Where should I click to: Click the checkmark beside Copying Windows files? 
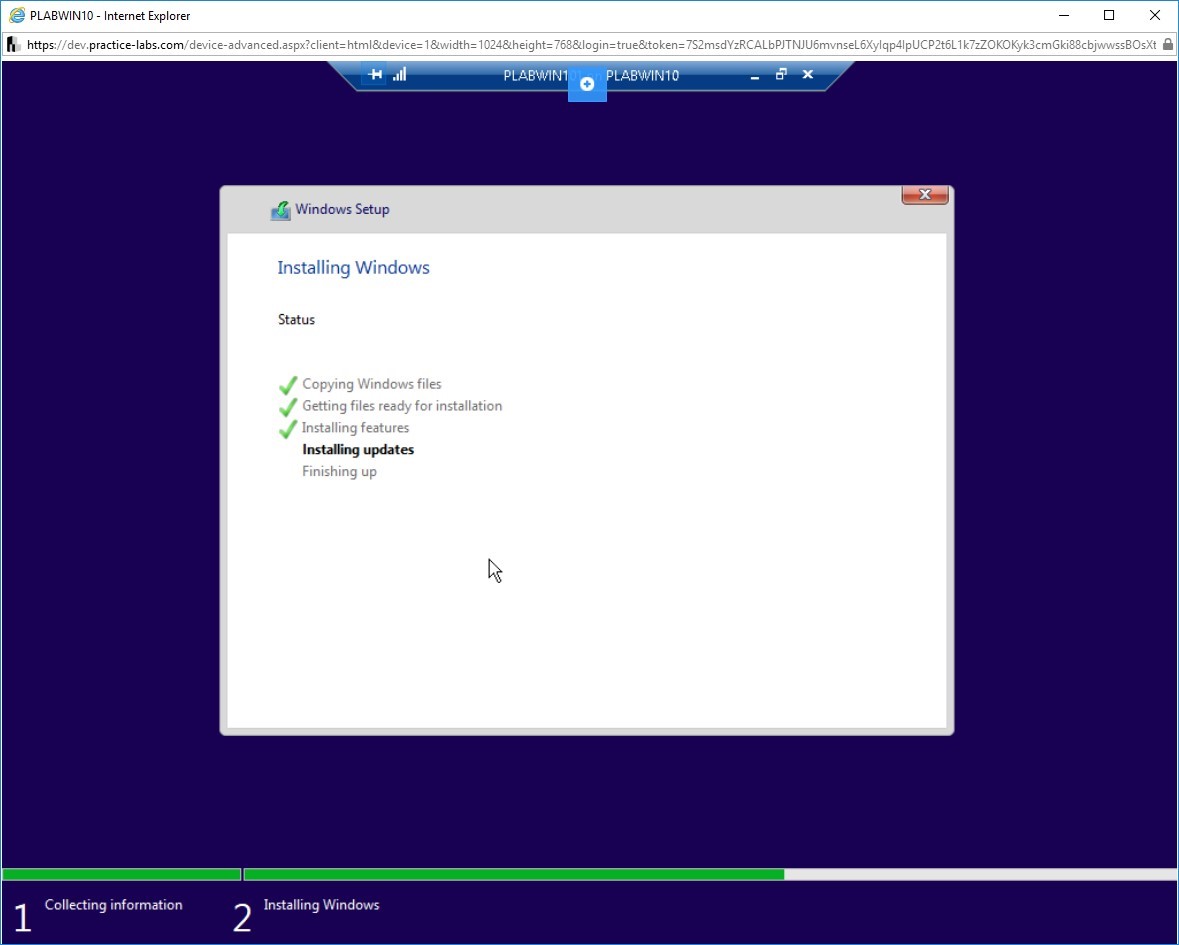(288, 385)
